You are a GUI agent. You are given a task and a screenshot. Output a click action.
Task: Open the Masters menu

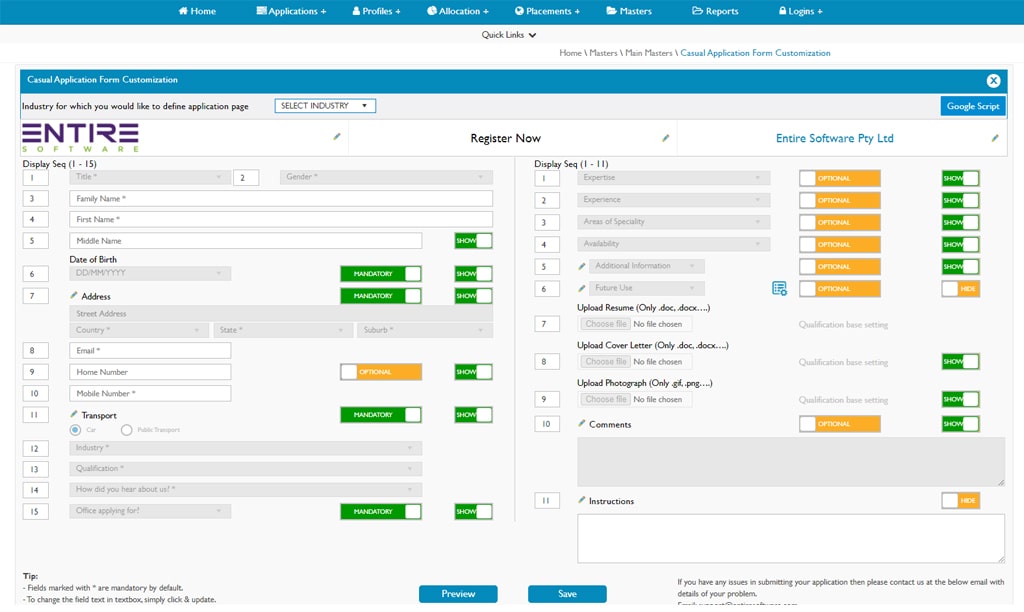[628, 11]
